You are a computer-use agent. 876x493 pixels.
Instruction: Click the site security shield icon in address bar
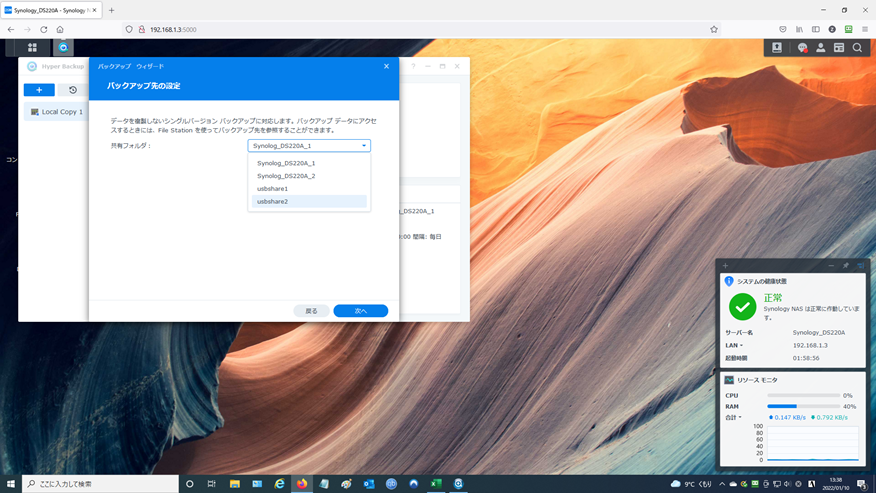point(129,30)
